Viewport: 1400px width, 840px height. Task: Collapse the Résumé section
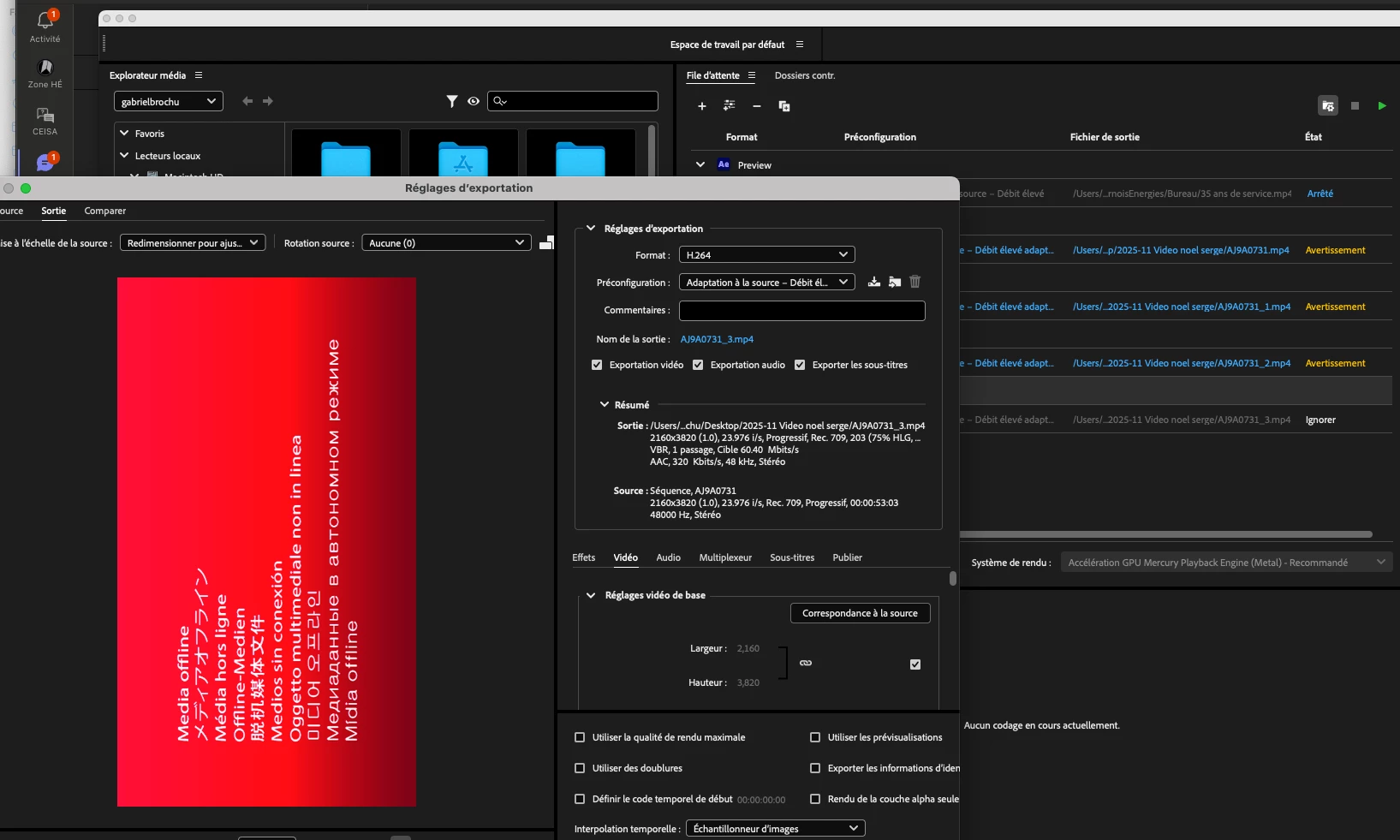tap(605, 405)
